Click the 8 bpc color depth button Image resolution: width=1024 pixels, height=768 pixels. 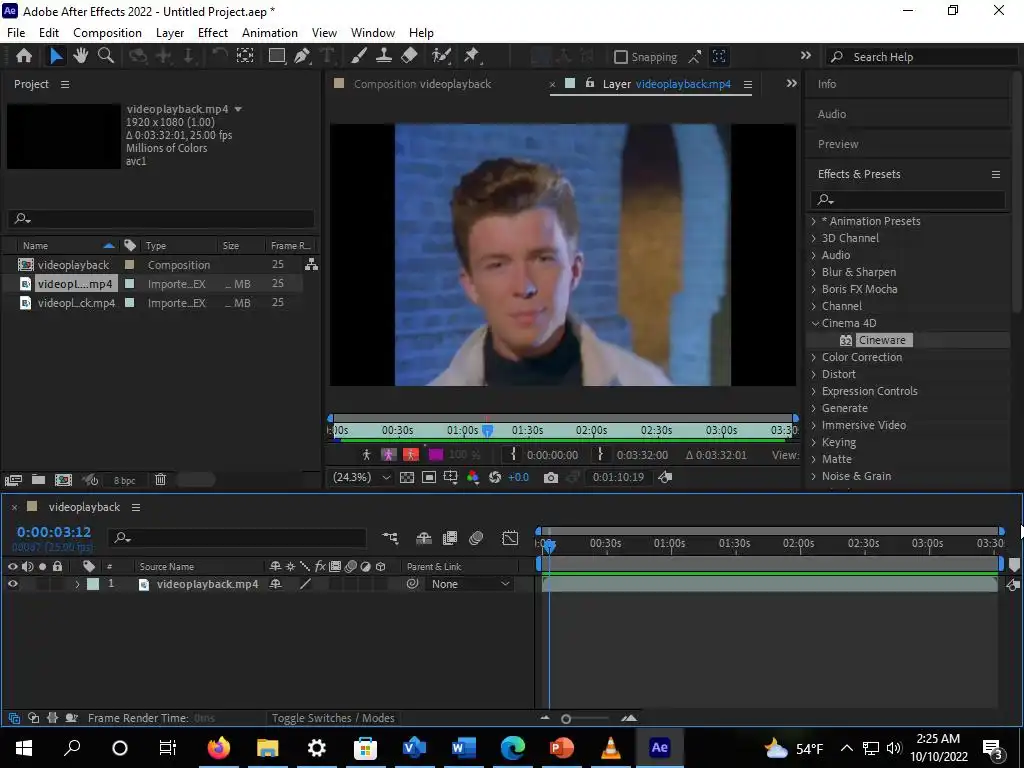click(x=125, y=480)
